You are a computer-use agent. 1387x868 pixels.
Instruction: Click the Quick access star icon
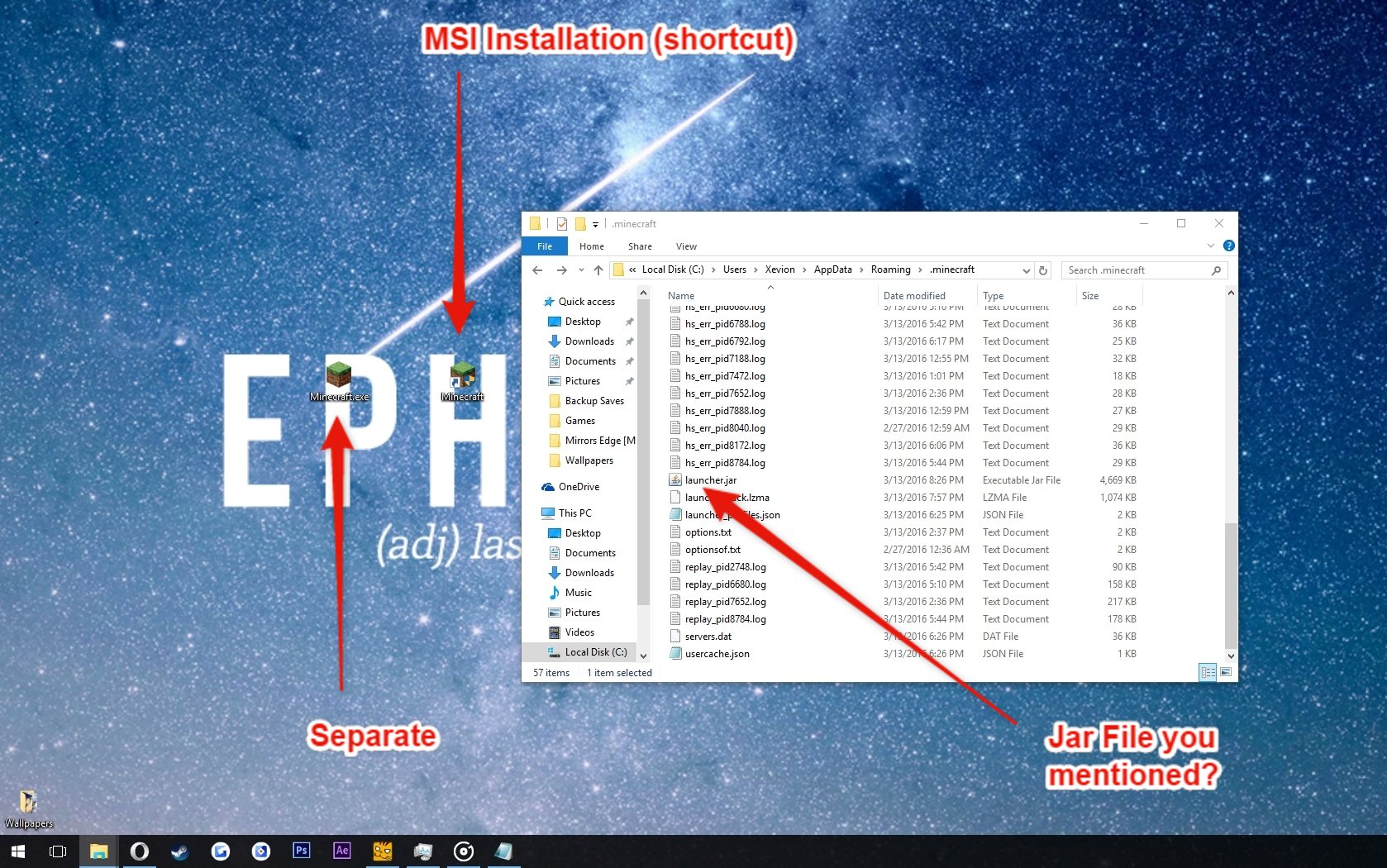(x=548, y=302)
